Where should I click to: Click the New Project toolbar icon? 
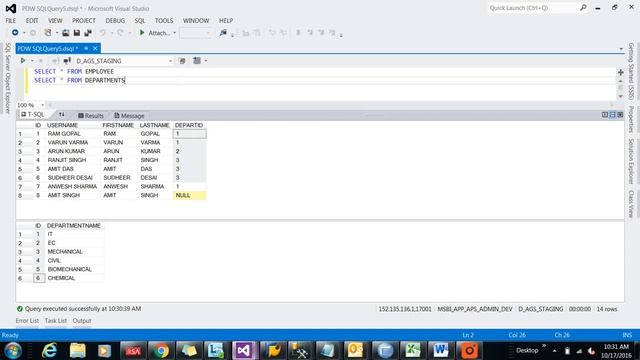pos(48,33)
